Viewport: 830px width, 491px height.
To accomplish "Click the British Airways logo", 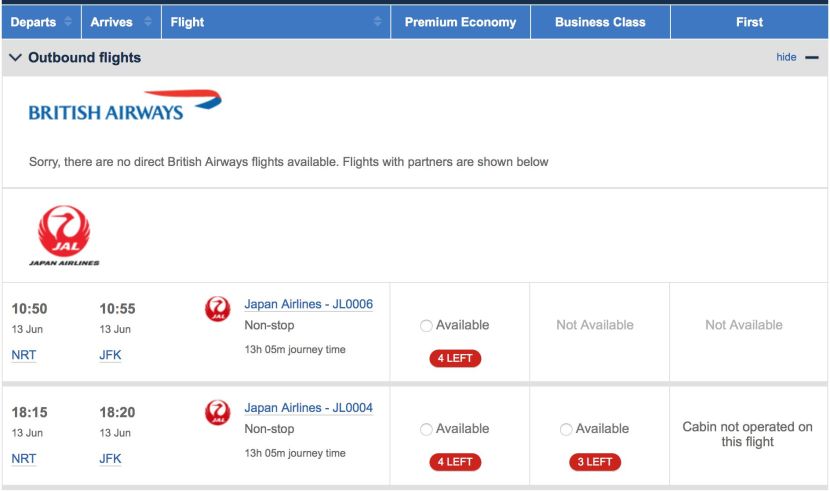I will tap(125, 105).
